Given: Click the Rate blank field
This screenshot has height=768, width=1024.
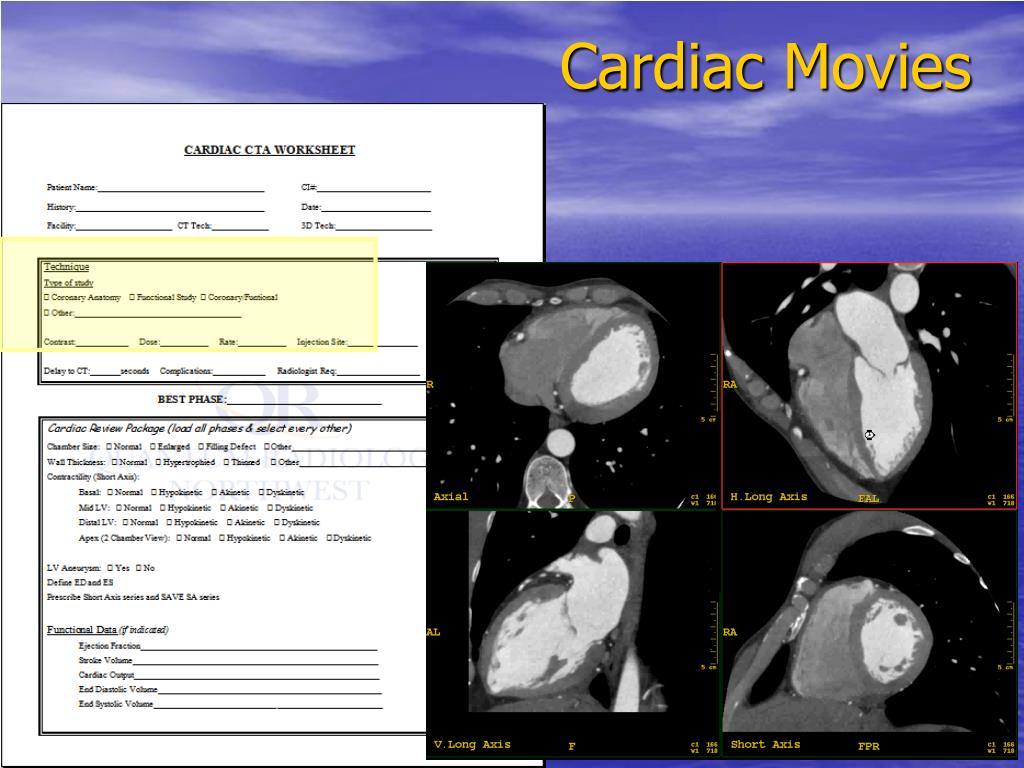Looking at the screenshot, I should 262,344.
